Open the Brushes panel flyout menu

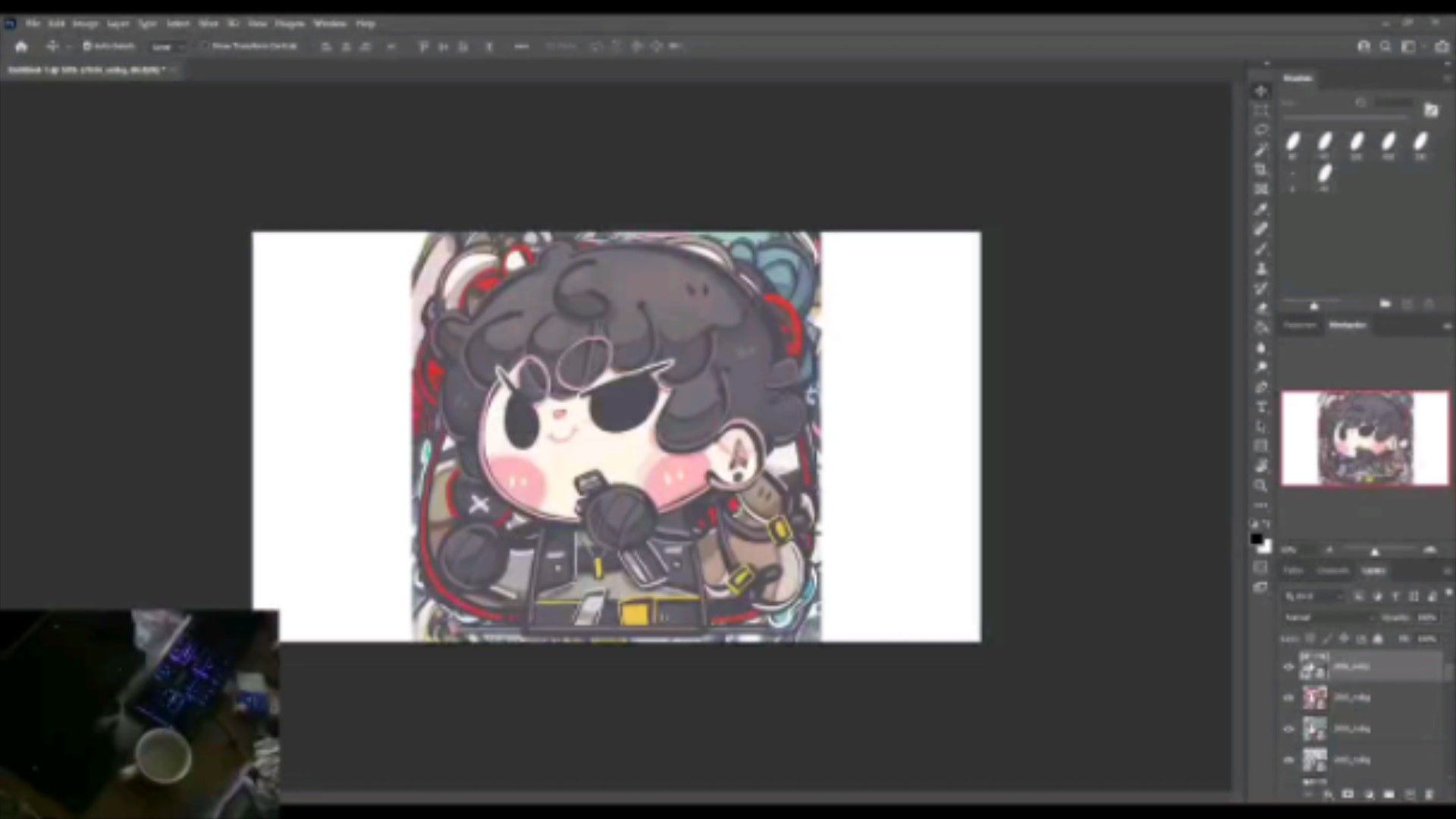[1447, 79]
